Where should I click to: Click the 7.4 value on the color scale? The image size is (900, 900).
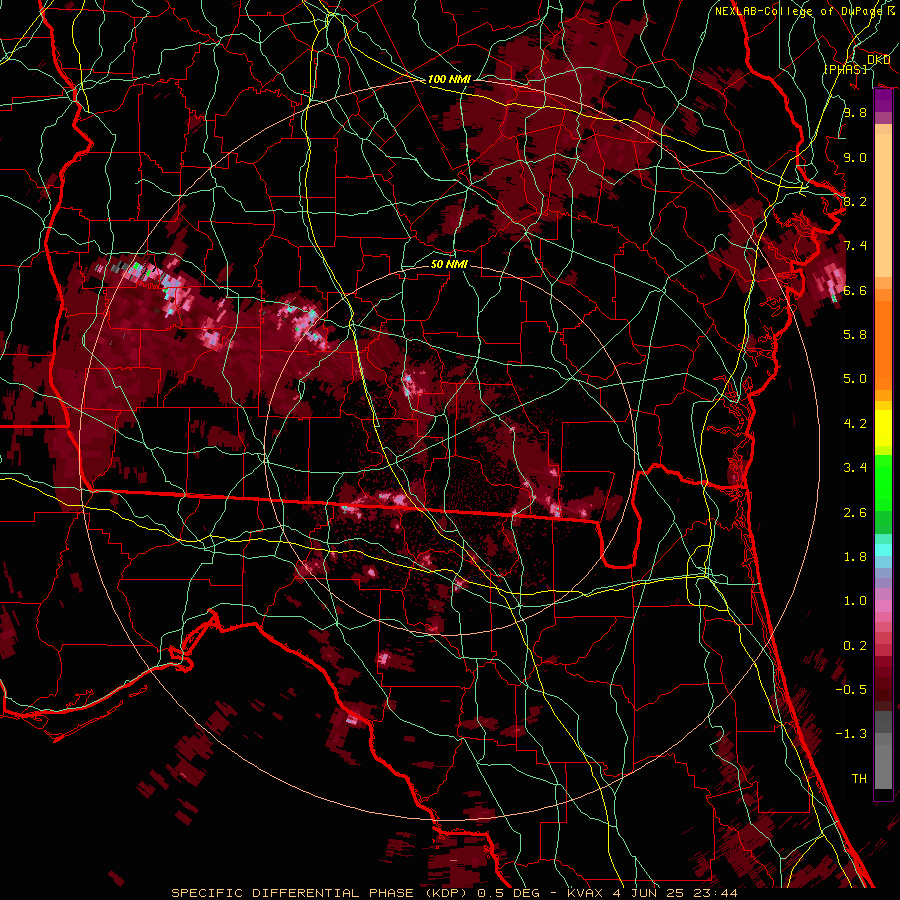[x=855, y=246]
